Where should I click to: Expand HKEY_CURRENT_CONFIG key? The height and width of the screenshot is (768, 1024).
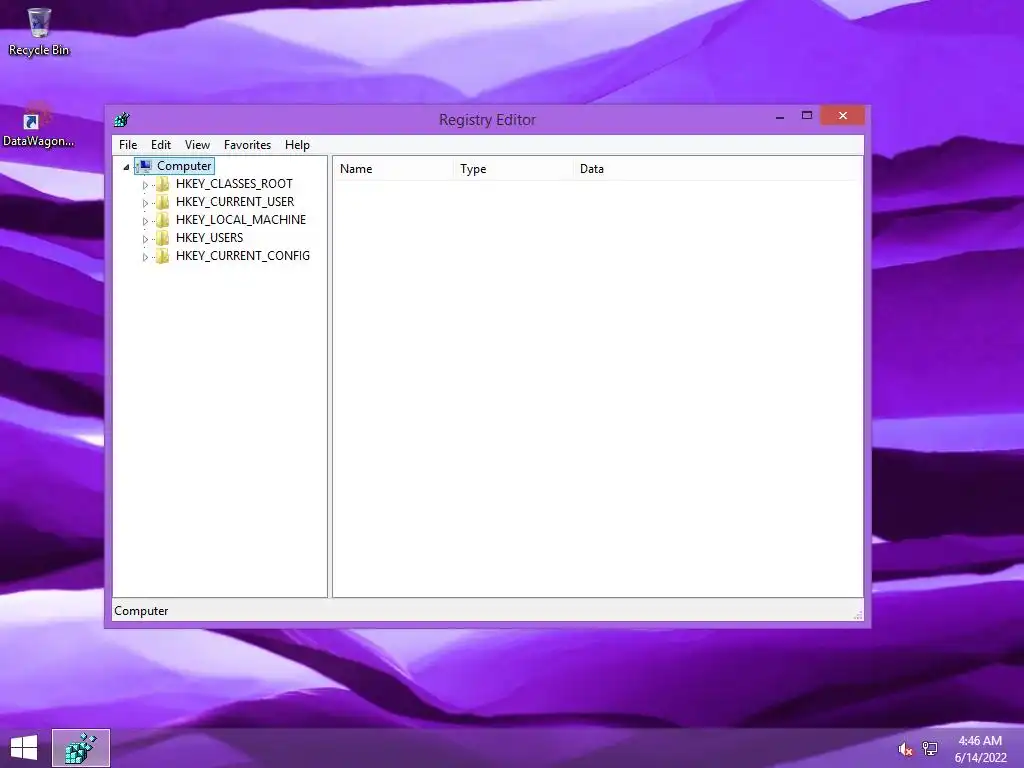click(x=145, y=257)
